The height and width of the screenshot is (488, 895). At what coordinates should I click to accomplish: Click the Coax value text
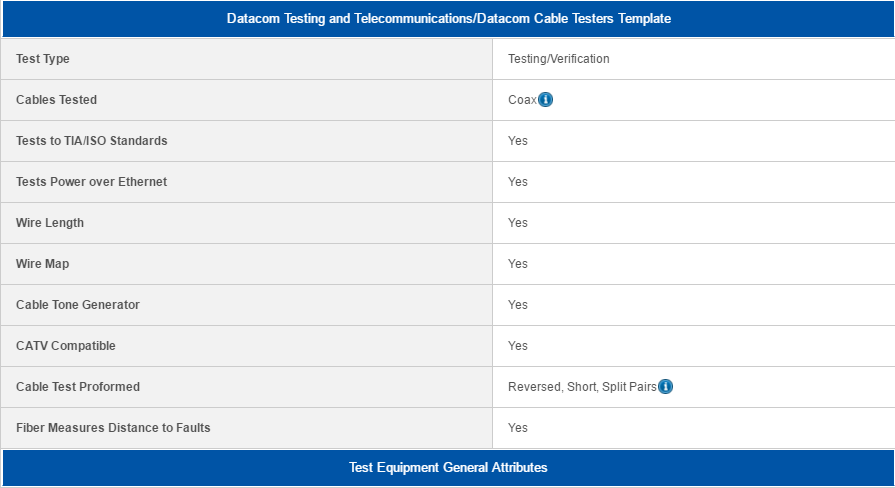tap(522, 100)
